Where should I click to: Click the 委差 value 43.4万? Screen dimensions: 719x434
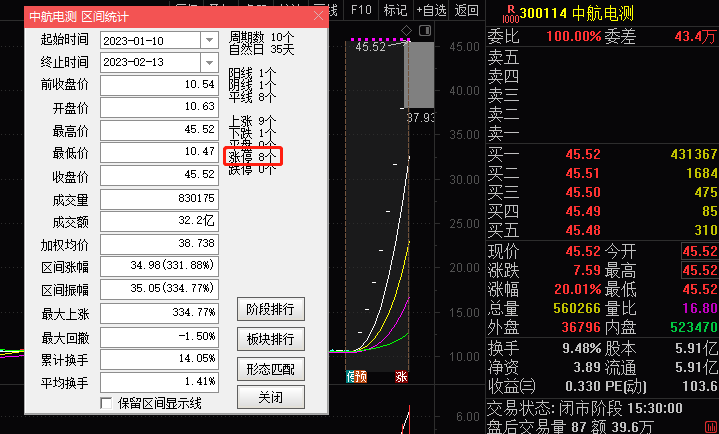point(695,36)
